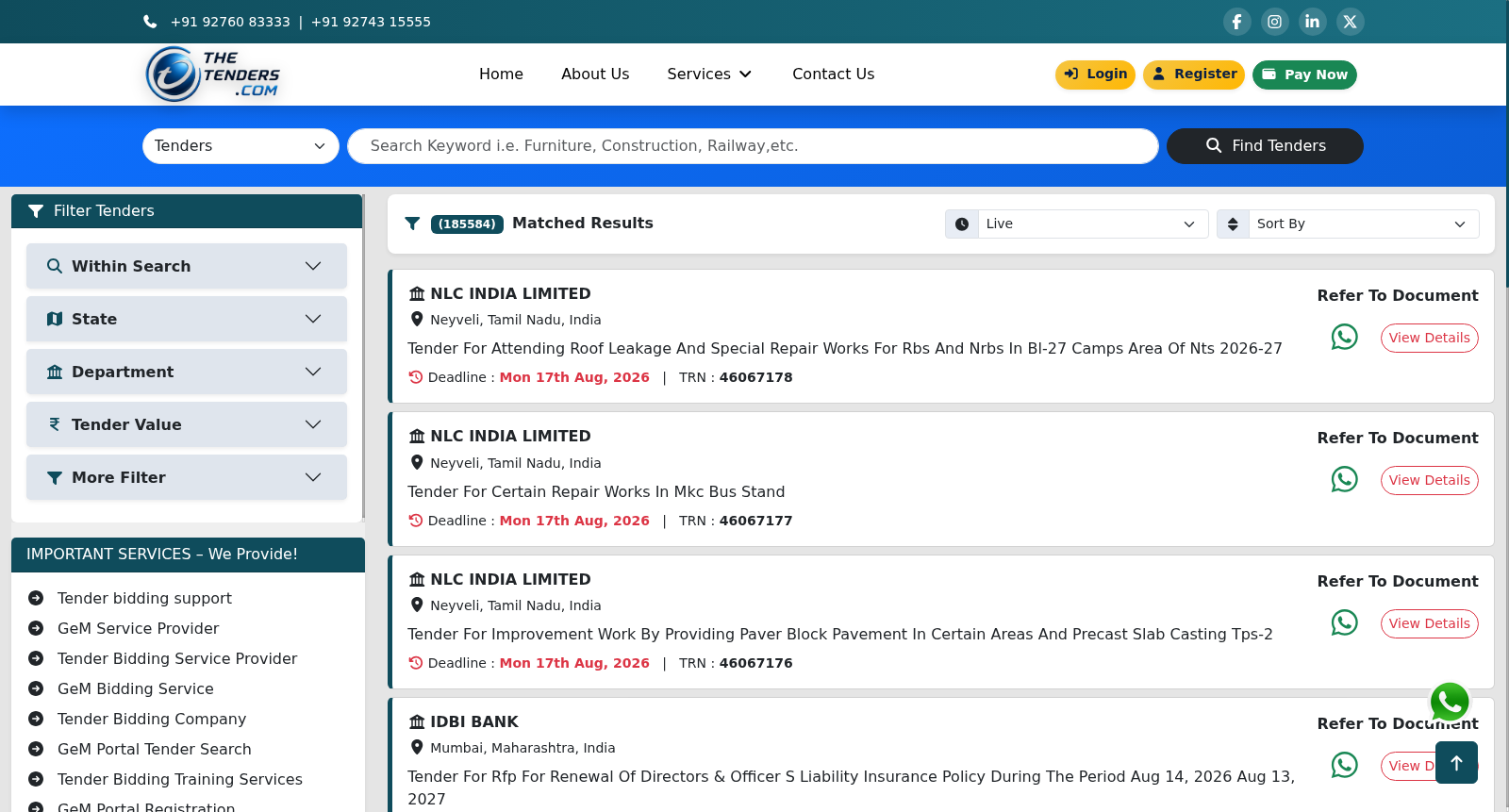Click the Find Tenders button

coord(1265,146)
